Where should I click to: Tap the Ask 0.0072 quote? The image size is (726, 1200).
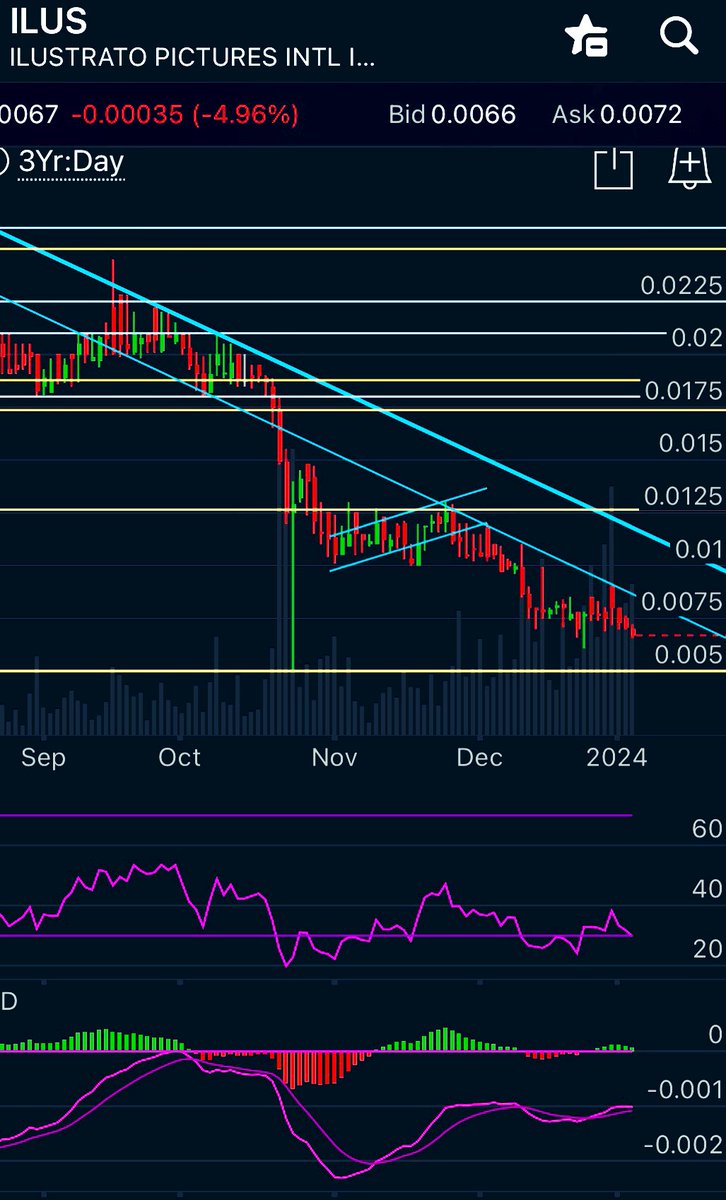[x=617, y=114]
